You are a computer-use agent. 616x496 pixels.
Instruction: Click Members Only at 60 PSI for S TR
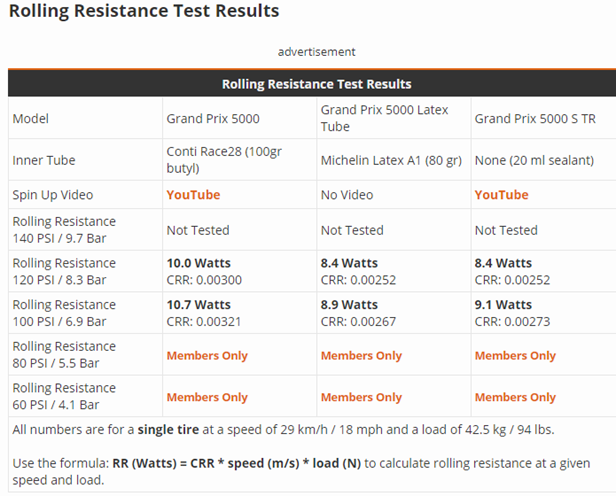point(515,397)
